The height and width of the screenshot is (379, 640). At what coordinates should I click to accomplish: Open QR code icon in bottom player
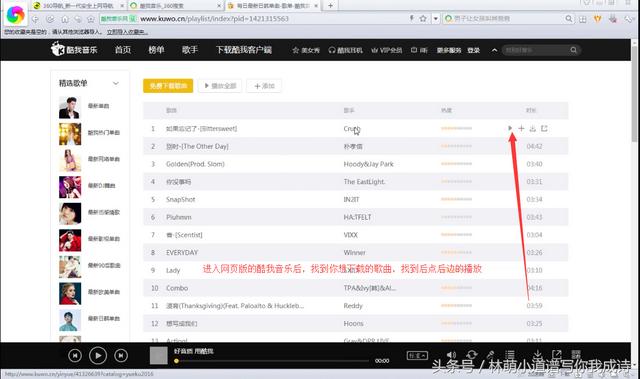pos(576,355)
